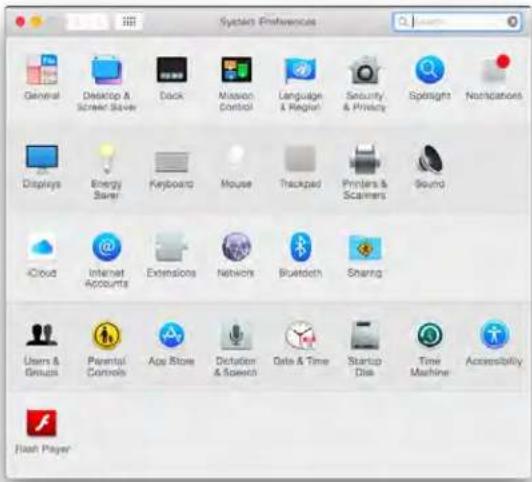Click the forward navigation arrow

pos(99,22)
